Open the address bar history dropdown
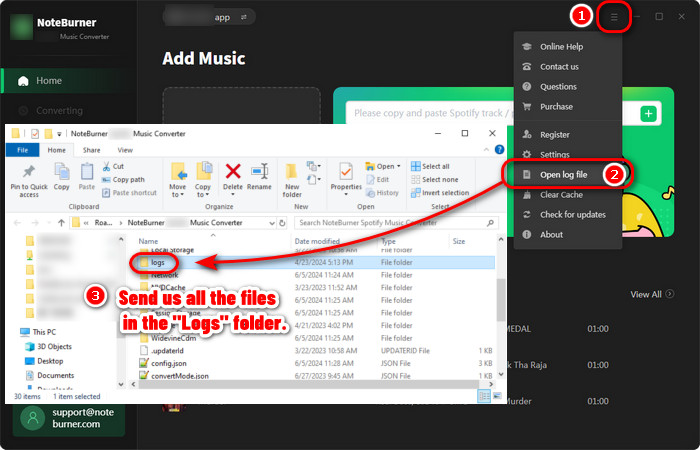 [x=271, y=223]
